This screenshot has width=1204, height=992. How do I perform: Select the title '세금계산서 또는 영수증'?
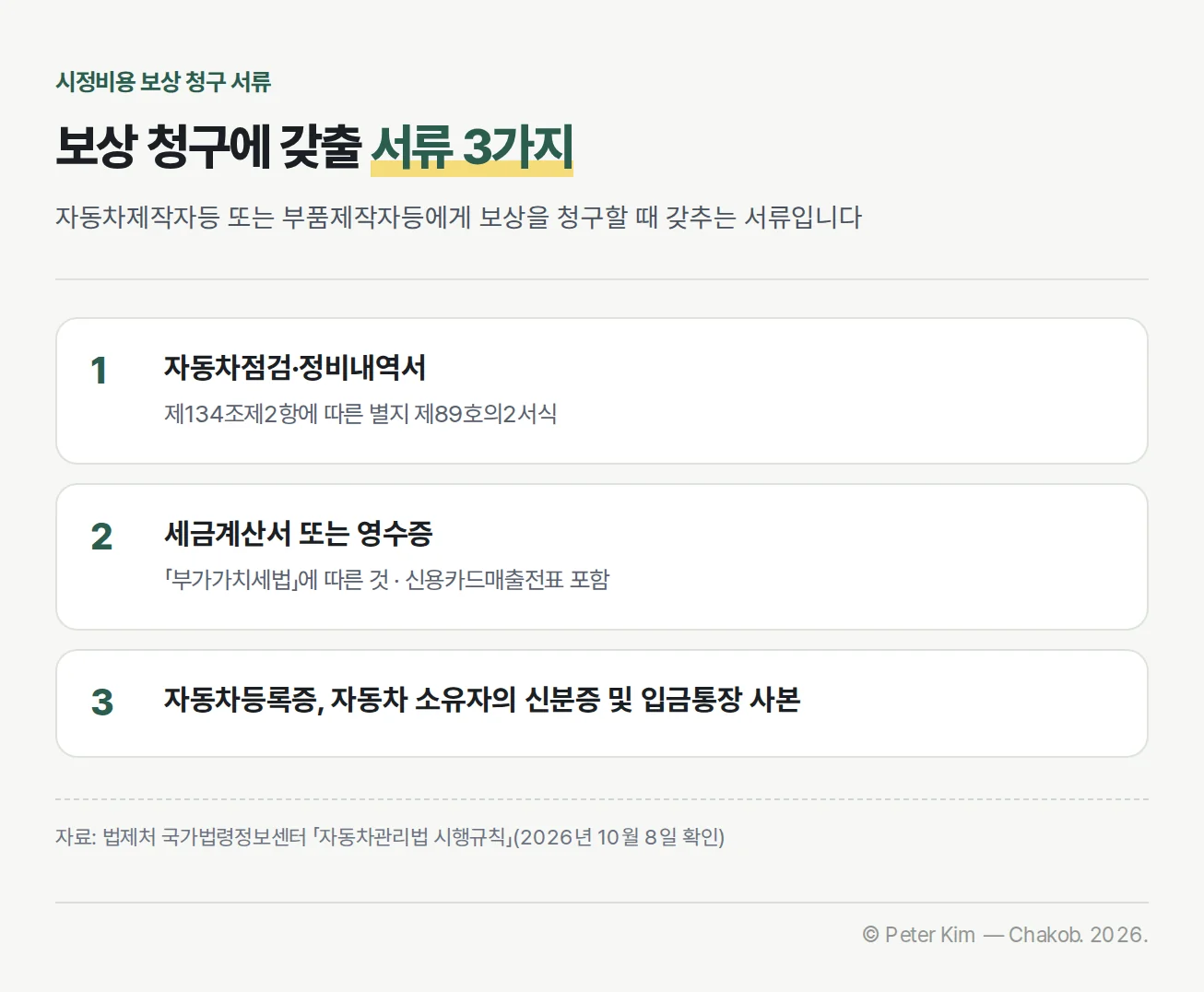pos(299,534)
